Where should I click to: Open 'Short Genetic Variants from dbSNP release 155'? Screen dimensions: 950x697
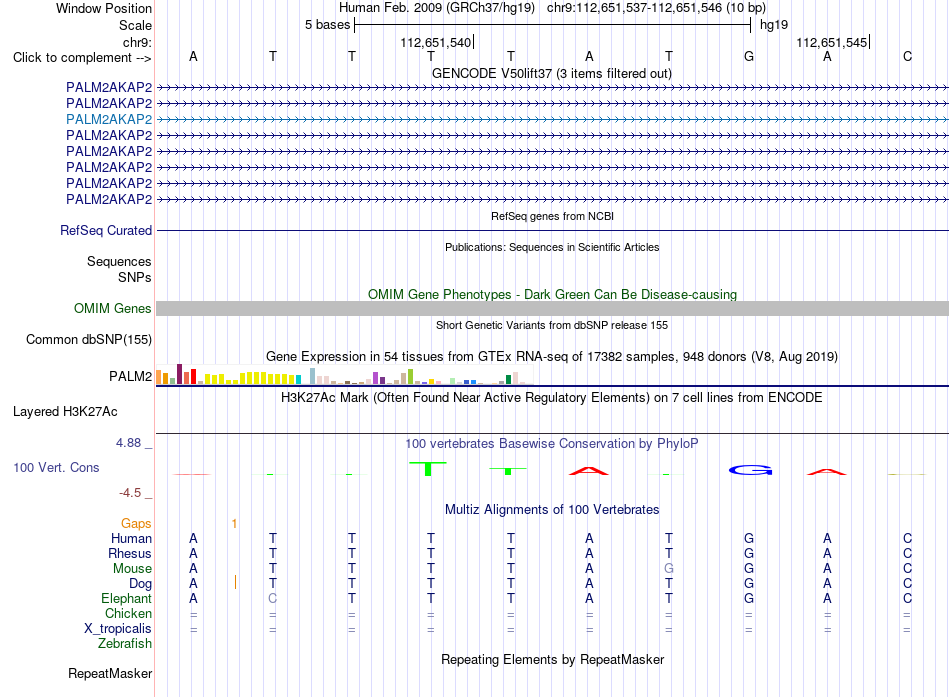pyautogui.click(x=552, y=325)
